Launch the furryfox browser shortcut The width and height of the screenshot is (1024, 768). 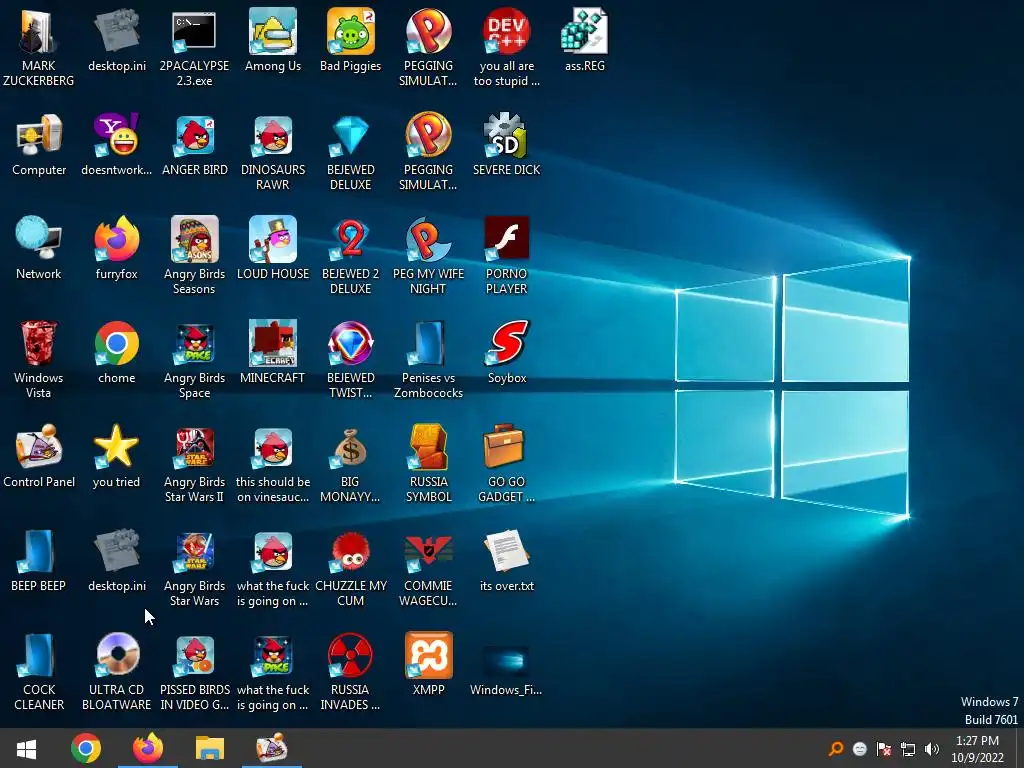(116, 248)
